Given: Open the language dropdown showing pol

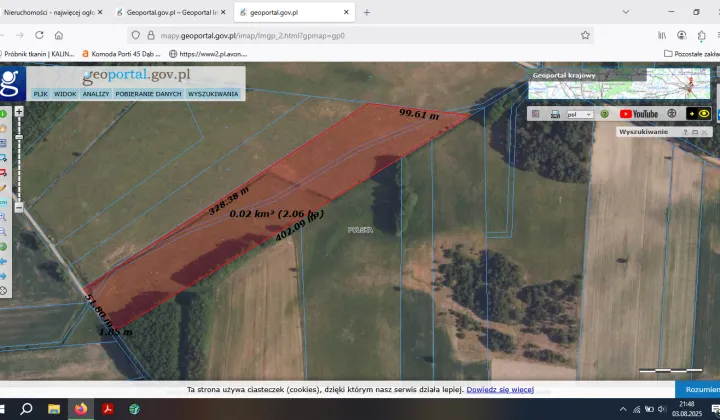Looking at the screenshot, I should (580, 114).
